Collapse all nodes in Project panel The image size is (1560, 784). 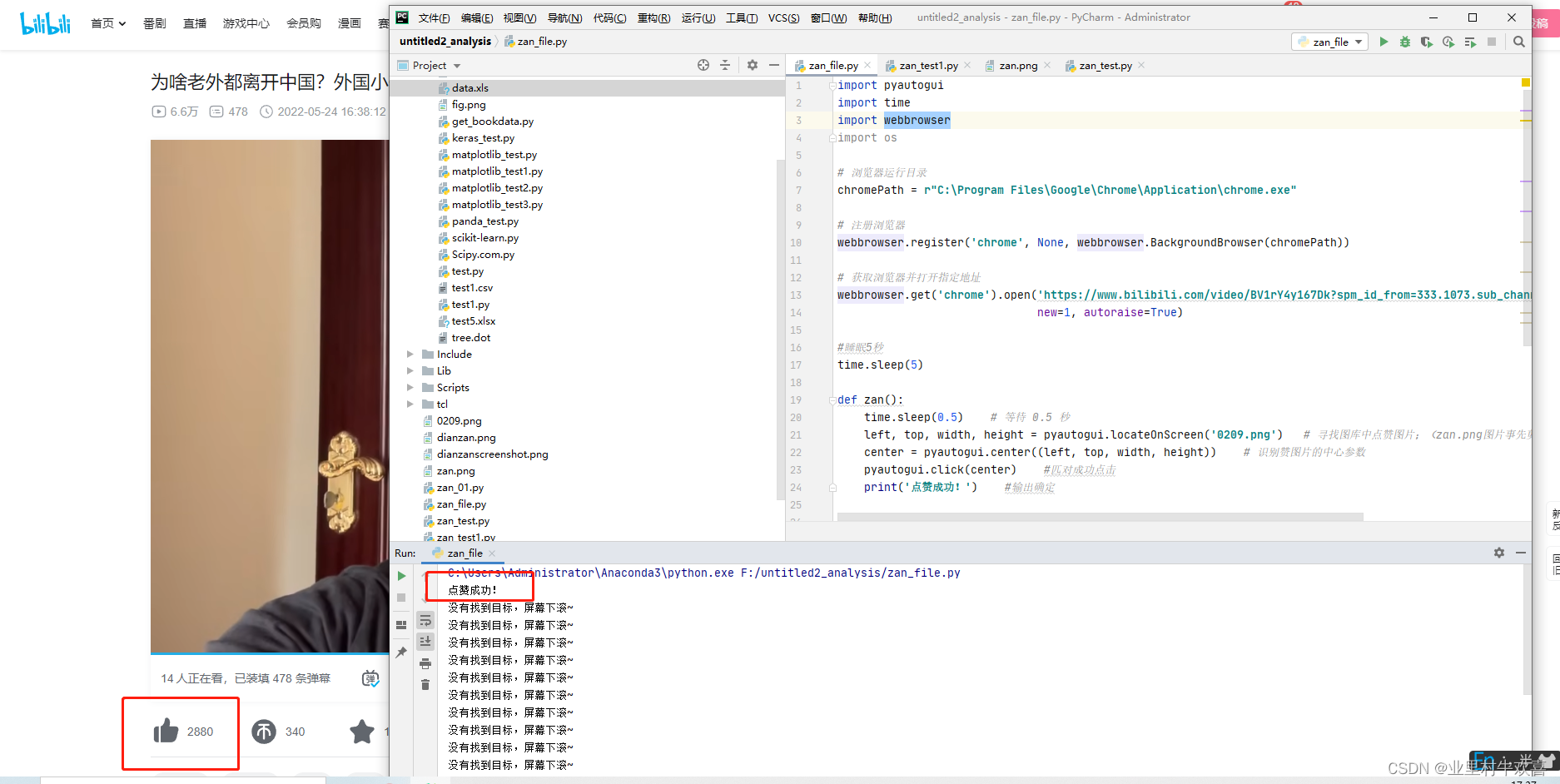[725, 65]
